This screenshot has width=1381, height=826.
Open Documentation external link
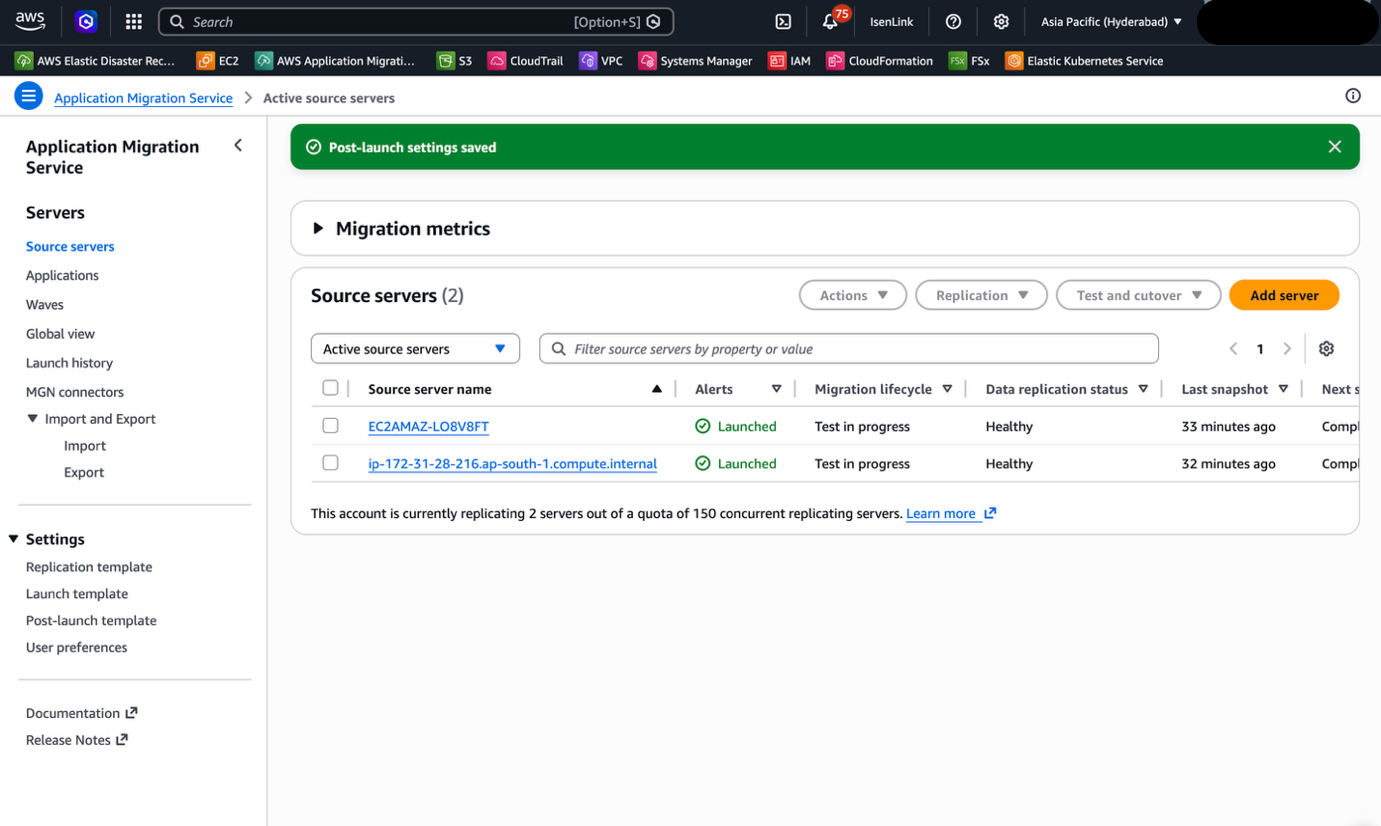click(81, 713)
